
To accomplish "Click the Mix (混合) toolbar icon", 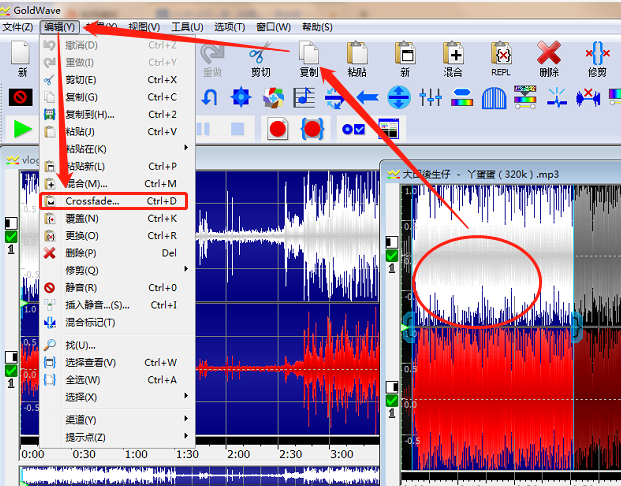I will (453, 58).
